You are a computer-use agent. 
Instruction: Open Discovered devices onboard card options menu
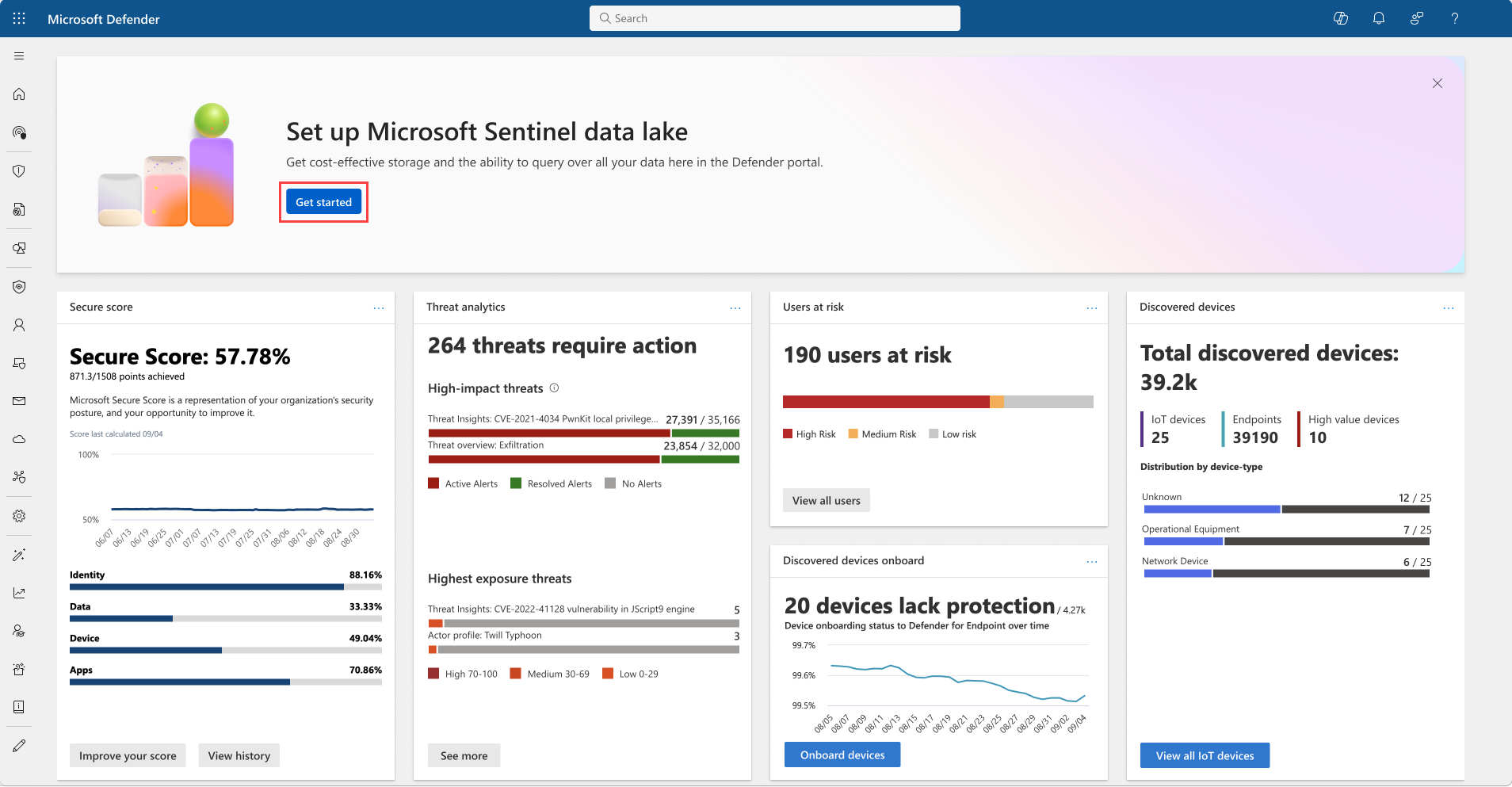click(x=1092, y=561)
